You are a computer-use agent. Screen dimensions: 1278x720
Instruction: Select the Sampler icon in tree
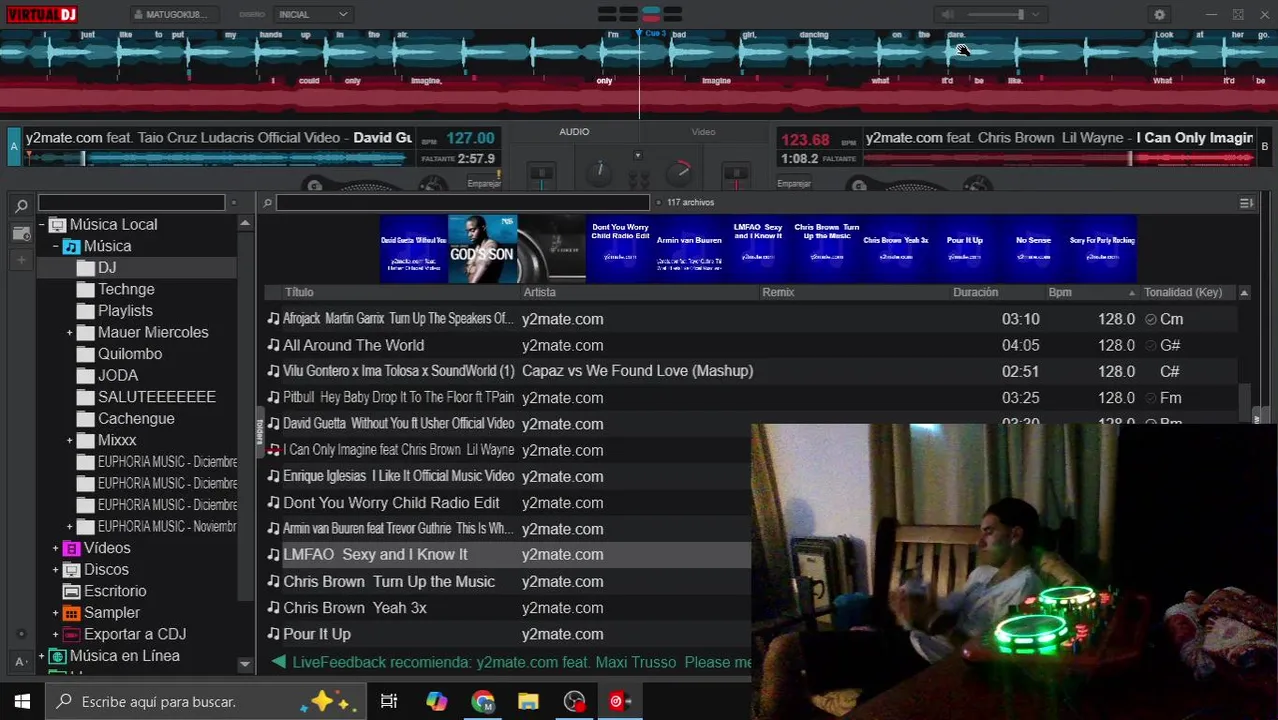[71, 613]
